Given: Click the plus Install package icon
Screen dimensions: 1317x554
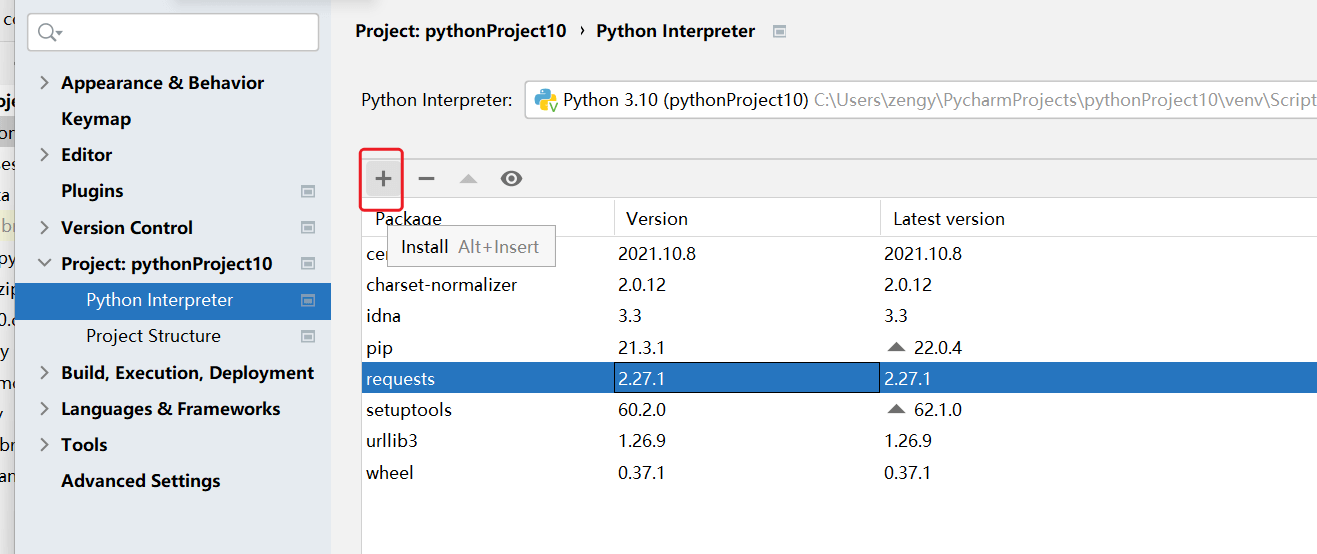Looking at the screenshot, I should click(x=383, y=179).
